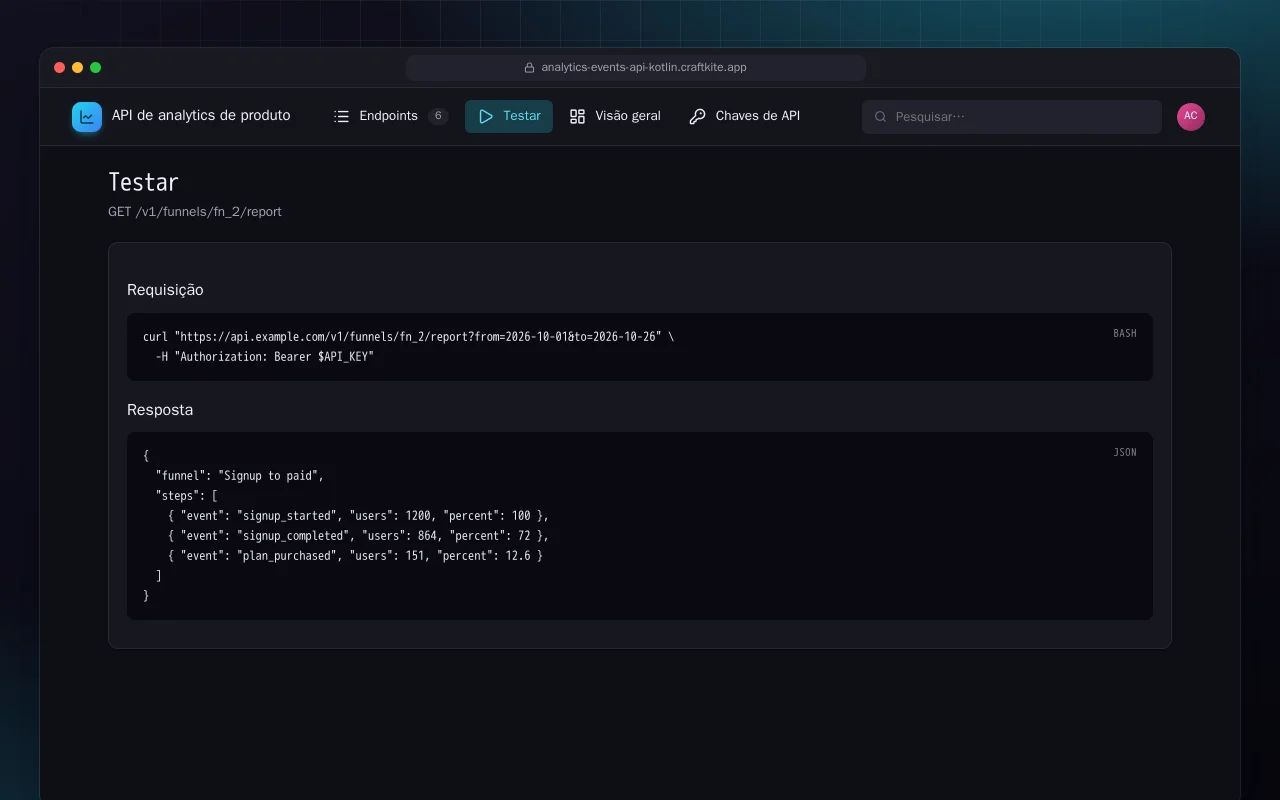Maximize the window with green button
The image size is (1280, 800).
(x=96, y=68)
